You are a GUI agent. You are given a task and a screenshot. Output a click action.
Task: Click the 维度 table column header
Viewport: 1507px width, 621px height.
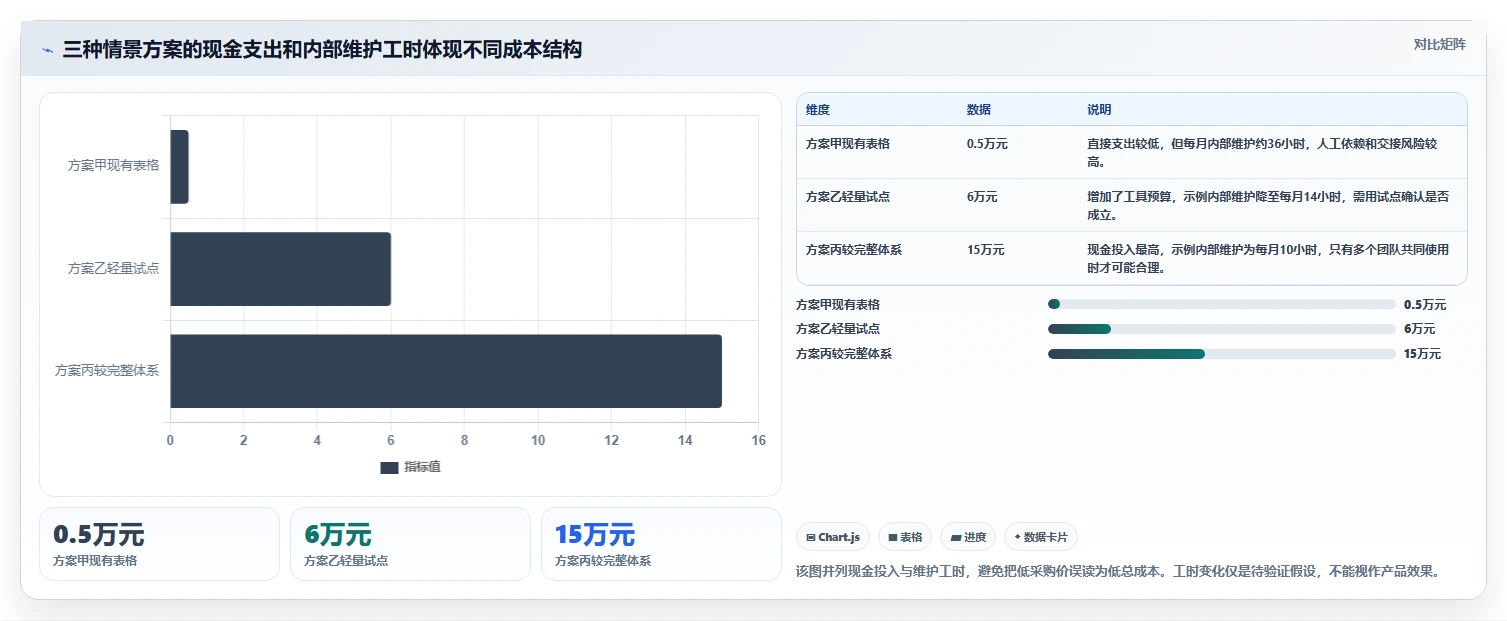tap(818, 110)
